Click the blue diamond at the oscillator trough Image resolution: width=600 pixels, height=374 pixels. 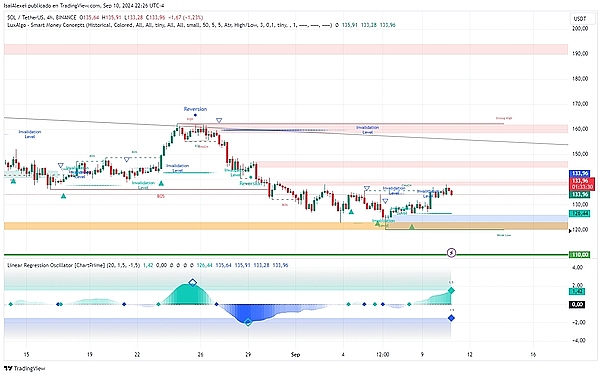pyautogui.click(x=248, y=322)
